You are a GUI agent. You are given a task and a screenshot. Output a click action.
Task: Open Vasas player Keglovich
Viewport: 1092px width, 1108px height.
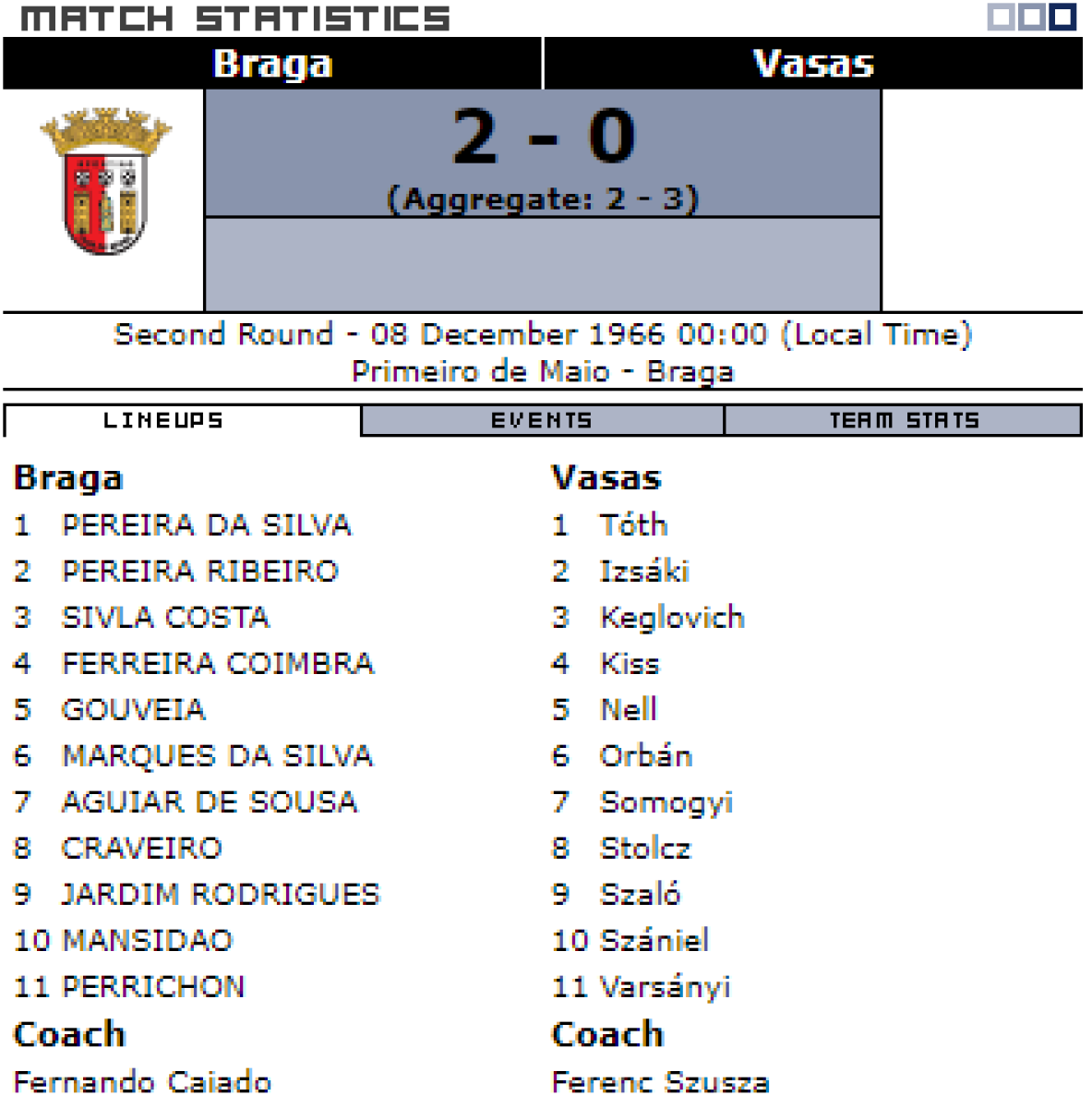point(672,618)
